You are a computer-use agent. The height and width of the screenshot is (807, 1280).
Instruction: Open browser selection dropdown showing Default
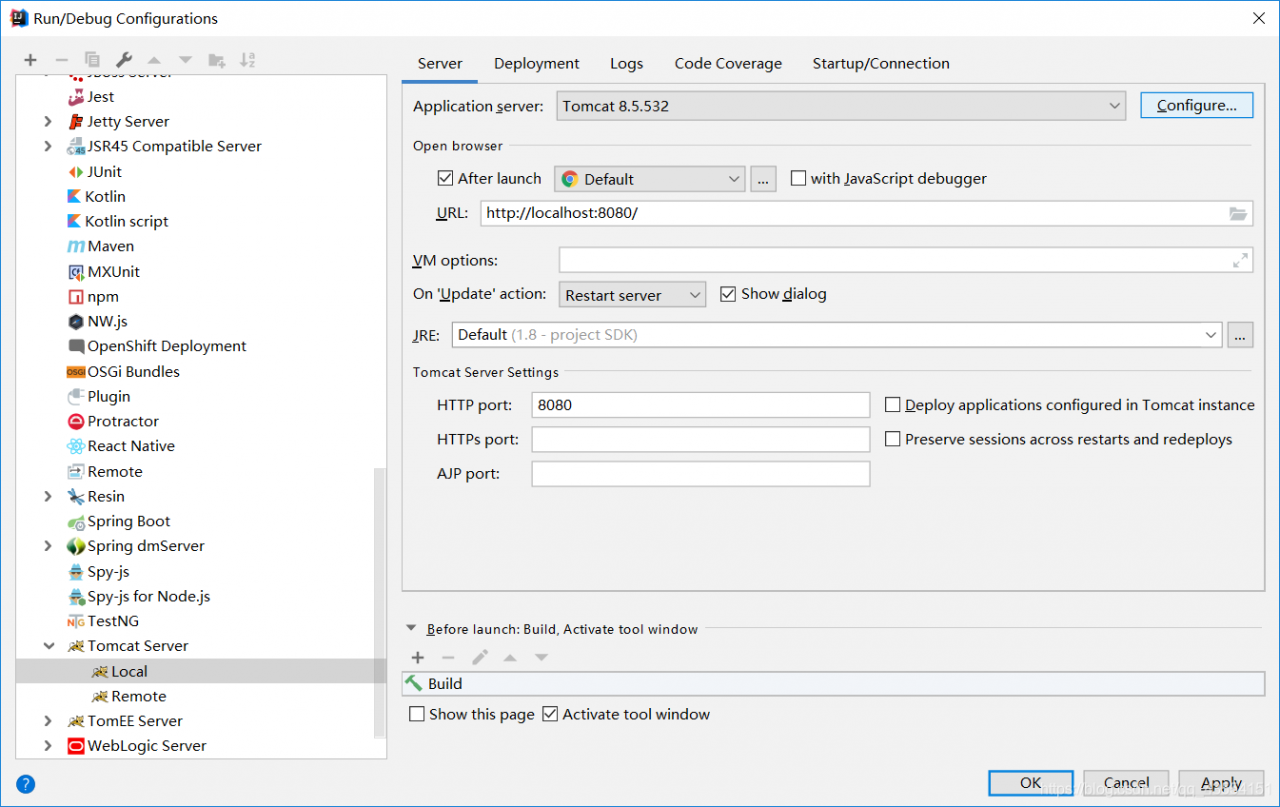650,179
